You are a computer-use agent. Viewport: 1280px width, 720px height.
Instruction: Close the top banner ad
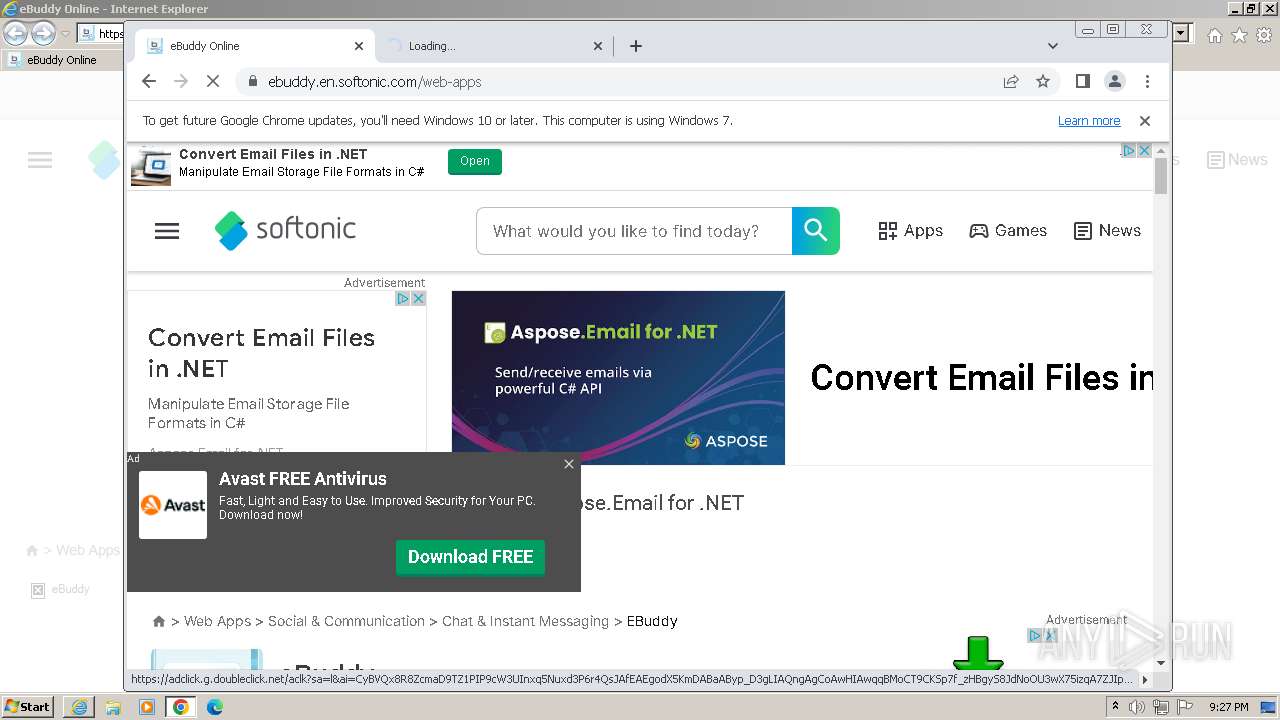coord(1144,151)
